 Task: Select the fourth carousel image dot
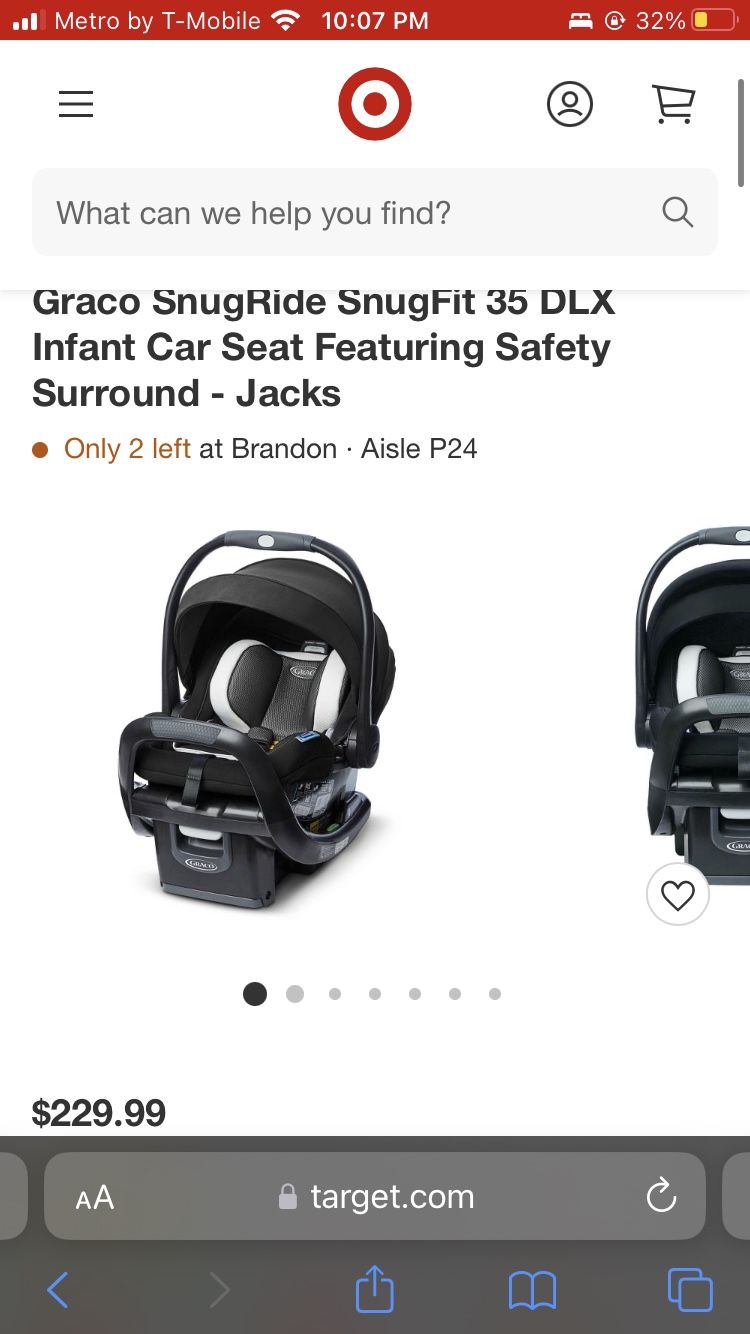pyautogui.click(x=375, y=994)
